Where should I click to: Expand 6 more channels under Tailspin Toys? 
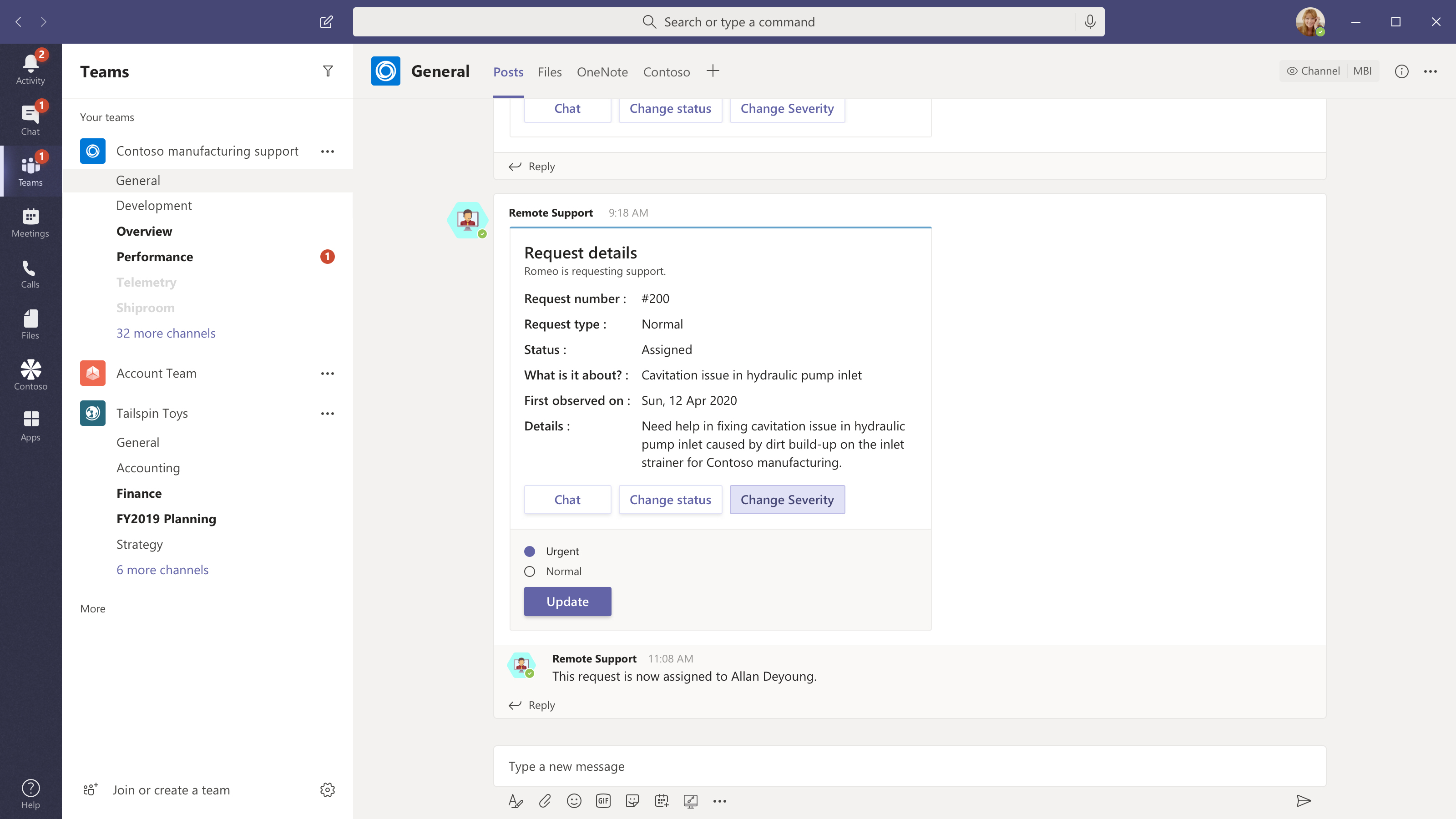(x=162, y=570)
